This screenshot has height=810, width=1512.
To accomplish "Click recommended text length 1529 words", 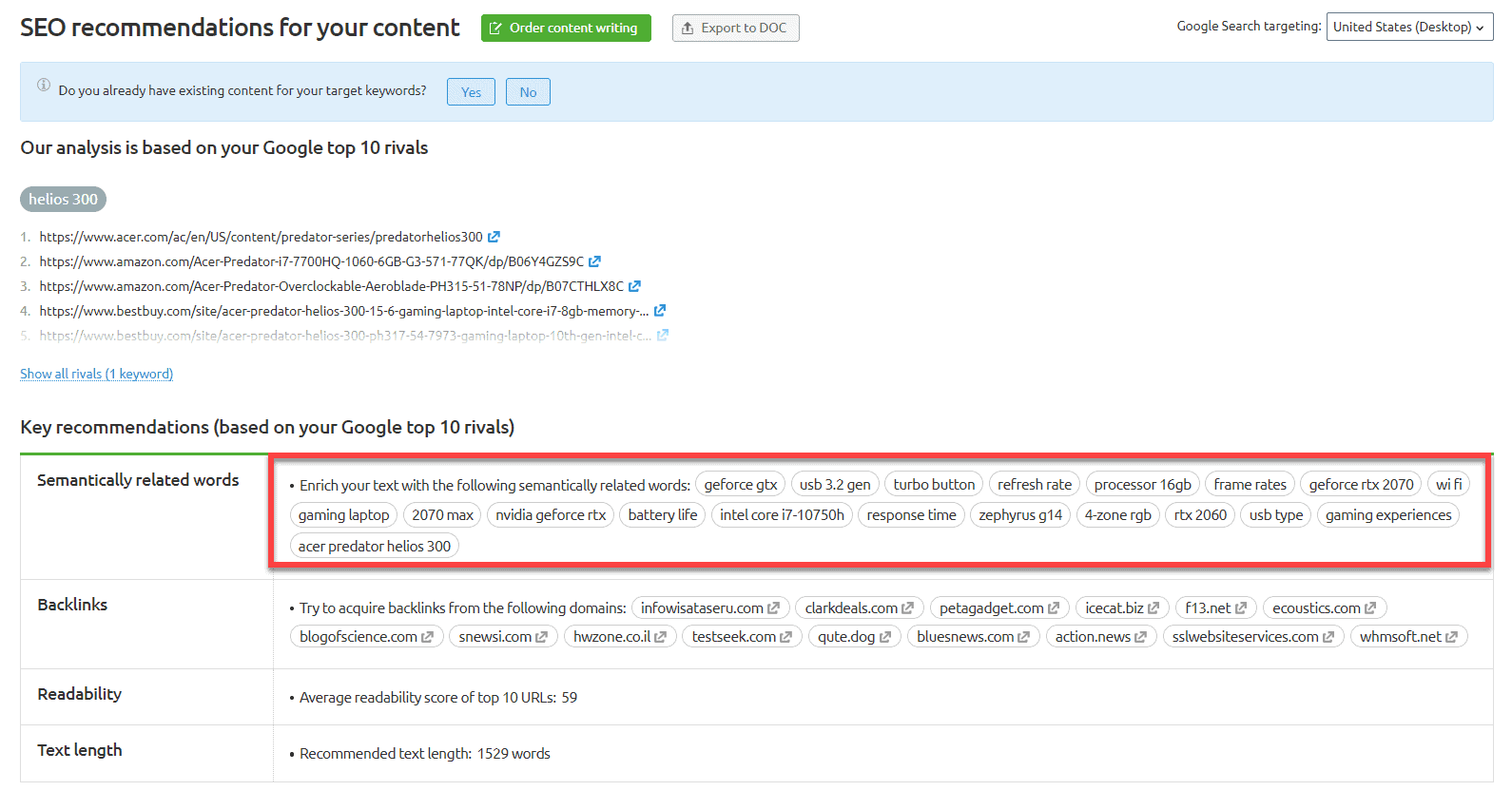I will 514,754.
